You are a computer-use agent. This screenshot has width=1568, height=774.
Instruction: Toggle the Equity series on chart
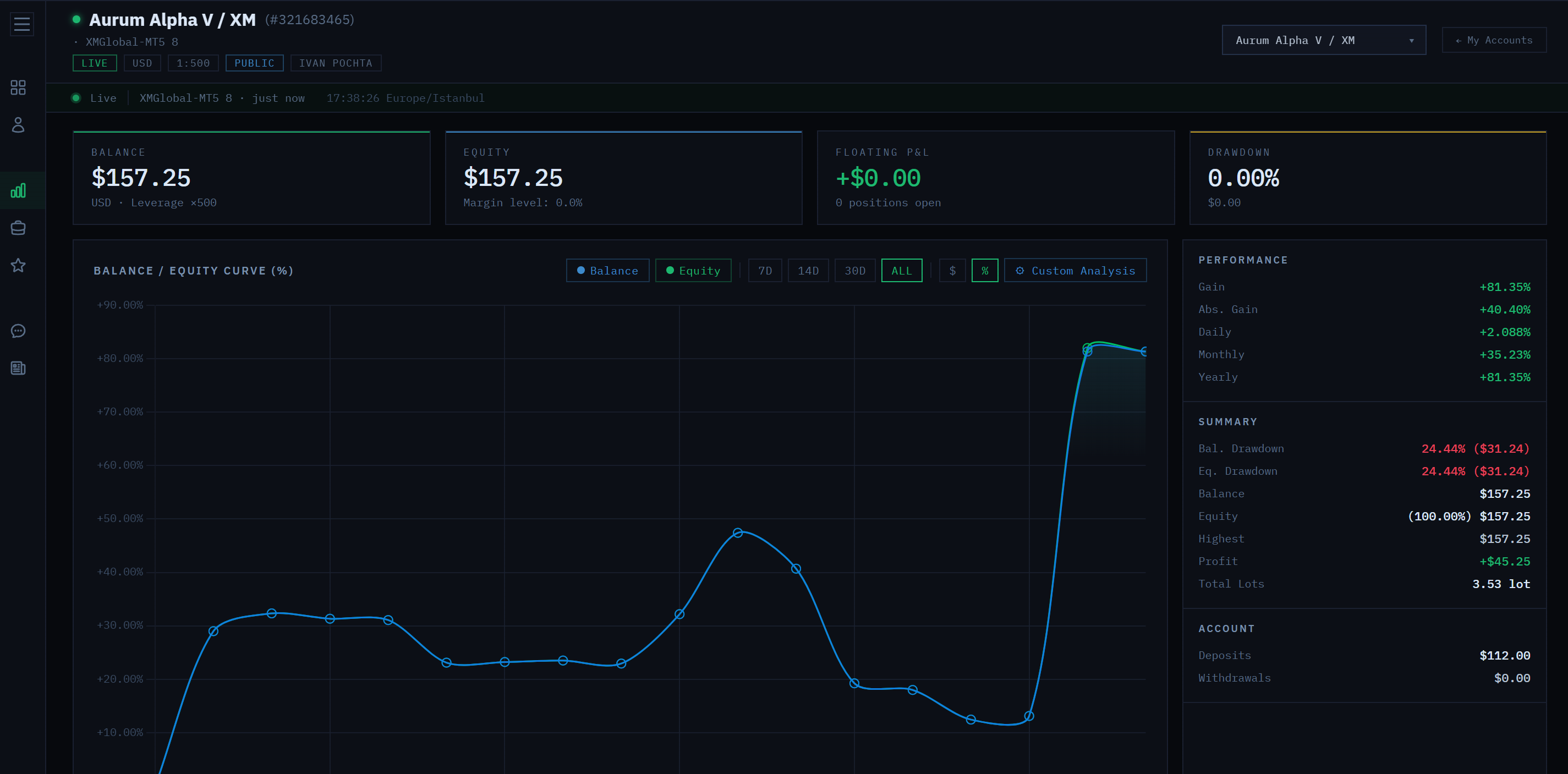pyautogui.click(x=693, y=271)
